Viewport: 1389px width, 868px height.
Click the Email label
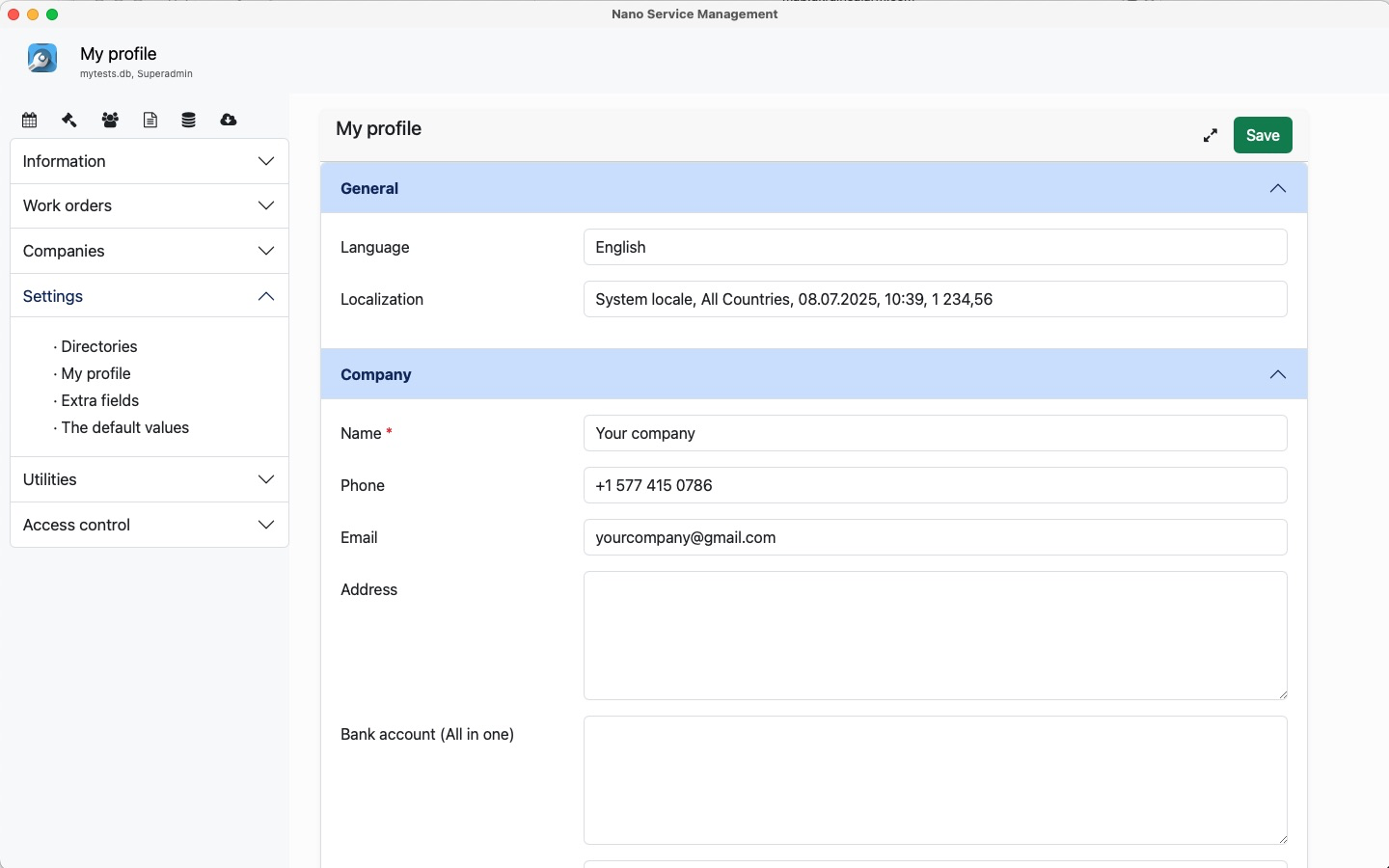point(359,538)
